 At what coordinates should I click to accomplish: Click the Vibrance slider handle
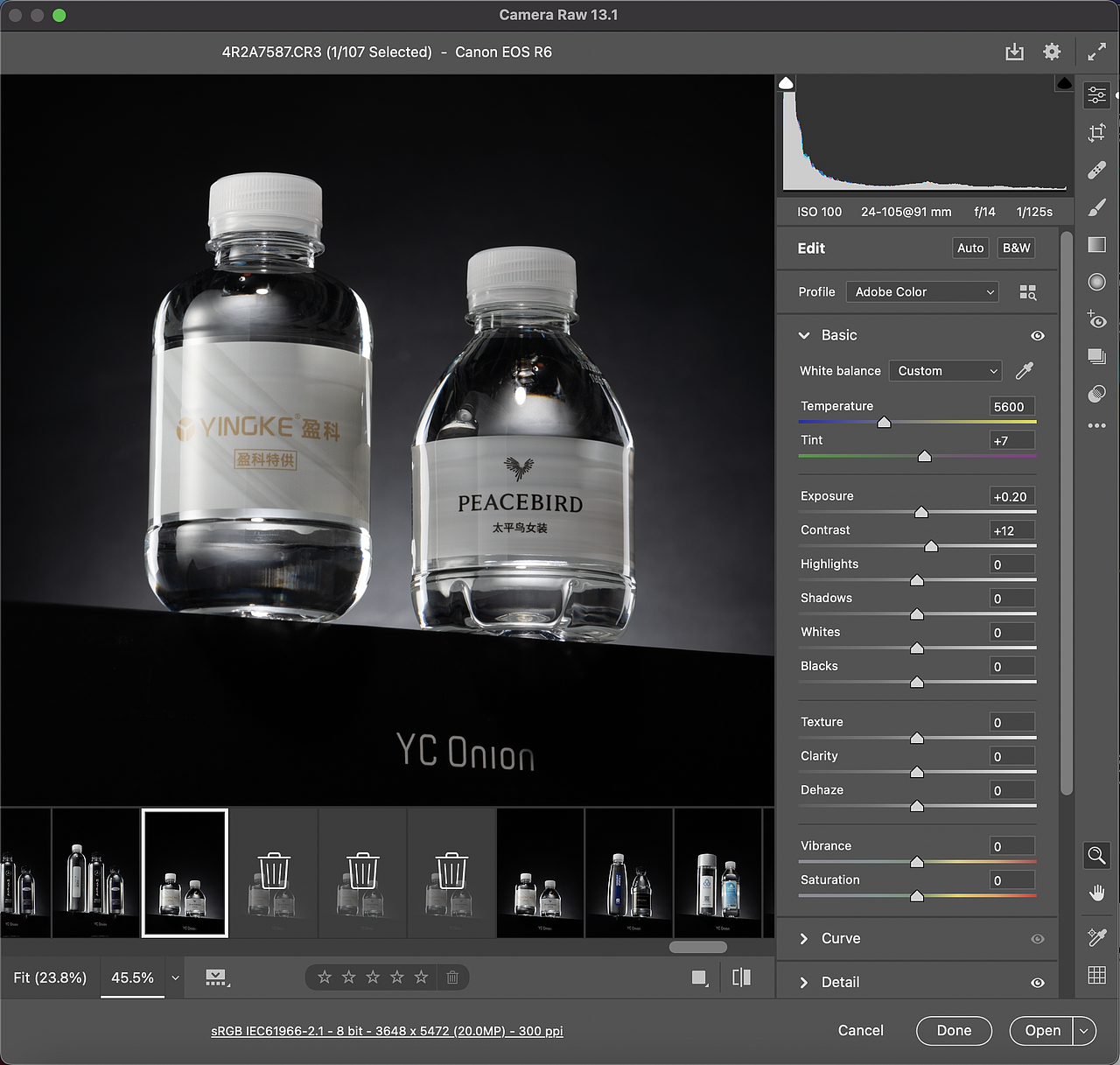point(917,863)
